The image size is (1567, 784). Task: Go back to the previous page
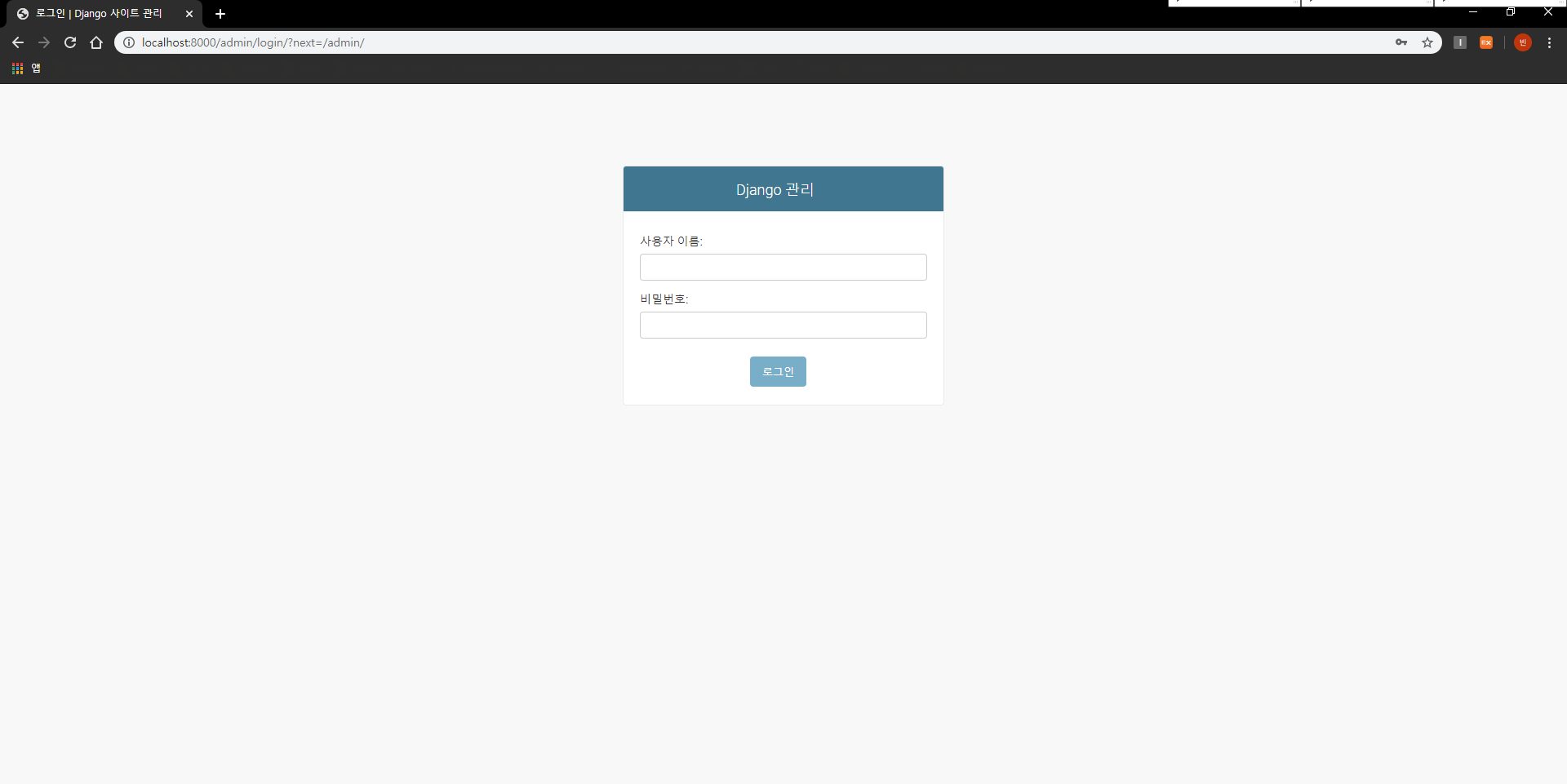pyautogui.click(x=18, y=42)
